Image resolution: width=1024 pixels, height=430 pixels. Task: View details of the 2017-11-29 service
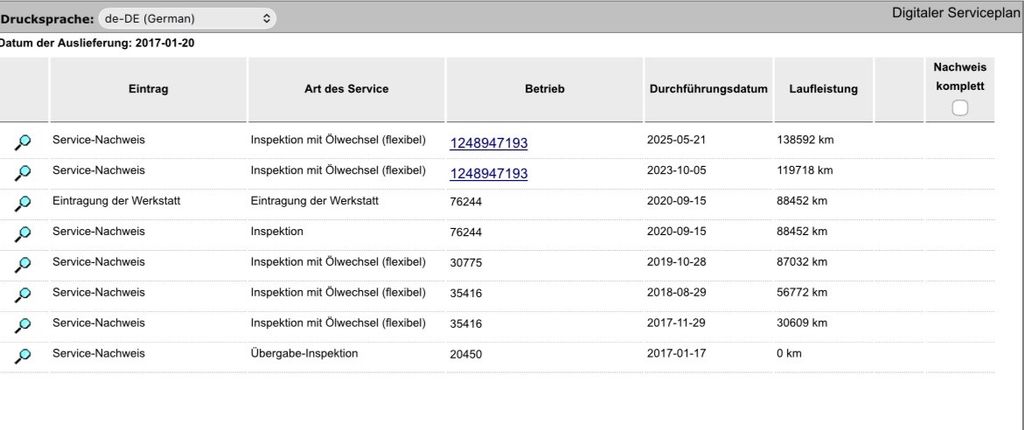[x=23, y=325]
